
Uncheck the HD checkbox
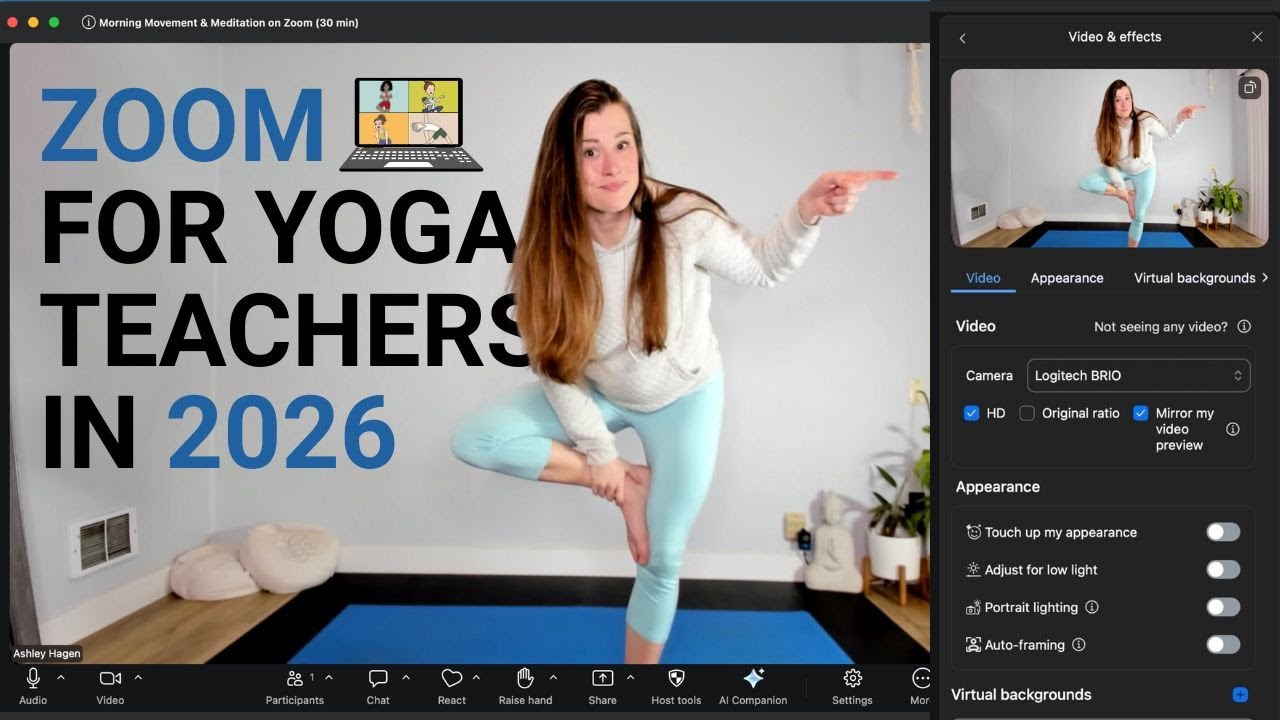(x=971, y=413)
